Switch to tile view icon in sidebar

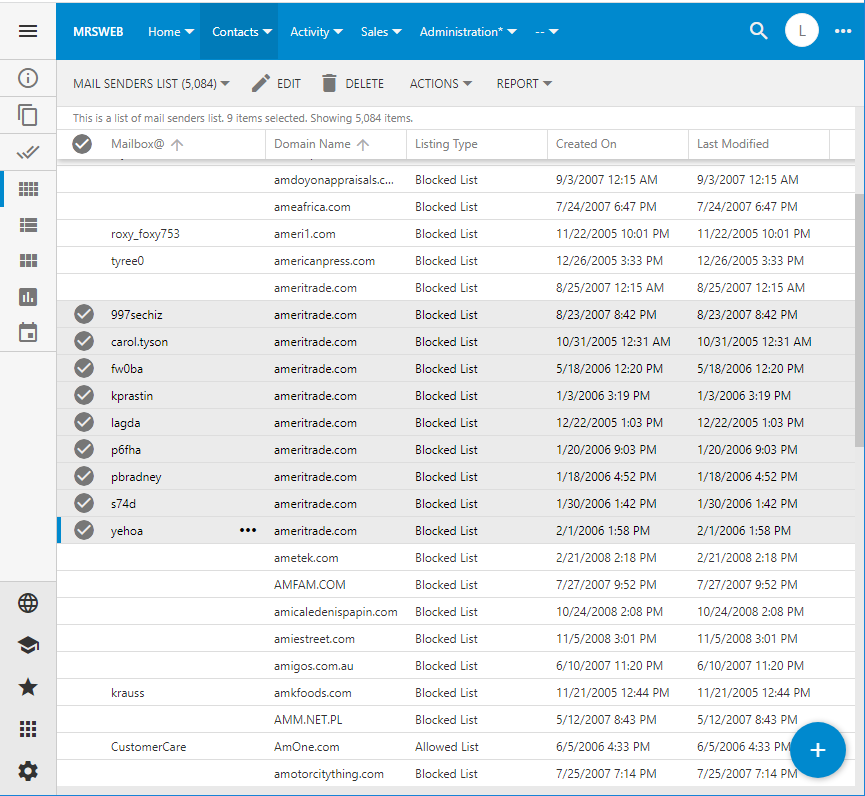(x=28, y=260)
